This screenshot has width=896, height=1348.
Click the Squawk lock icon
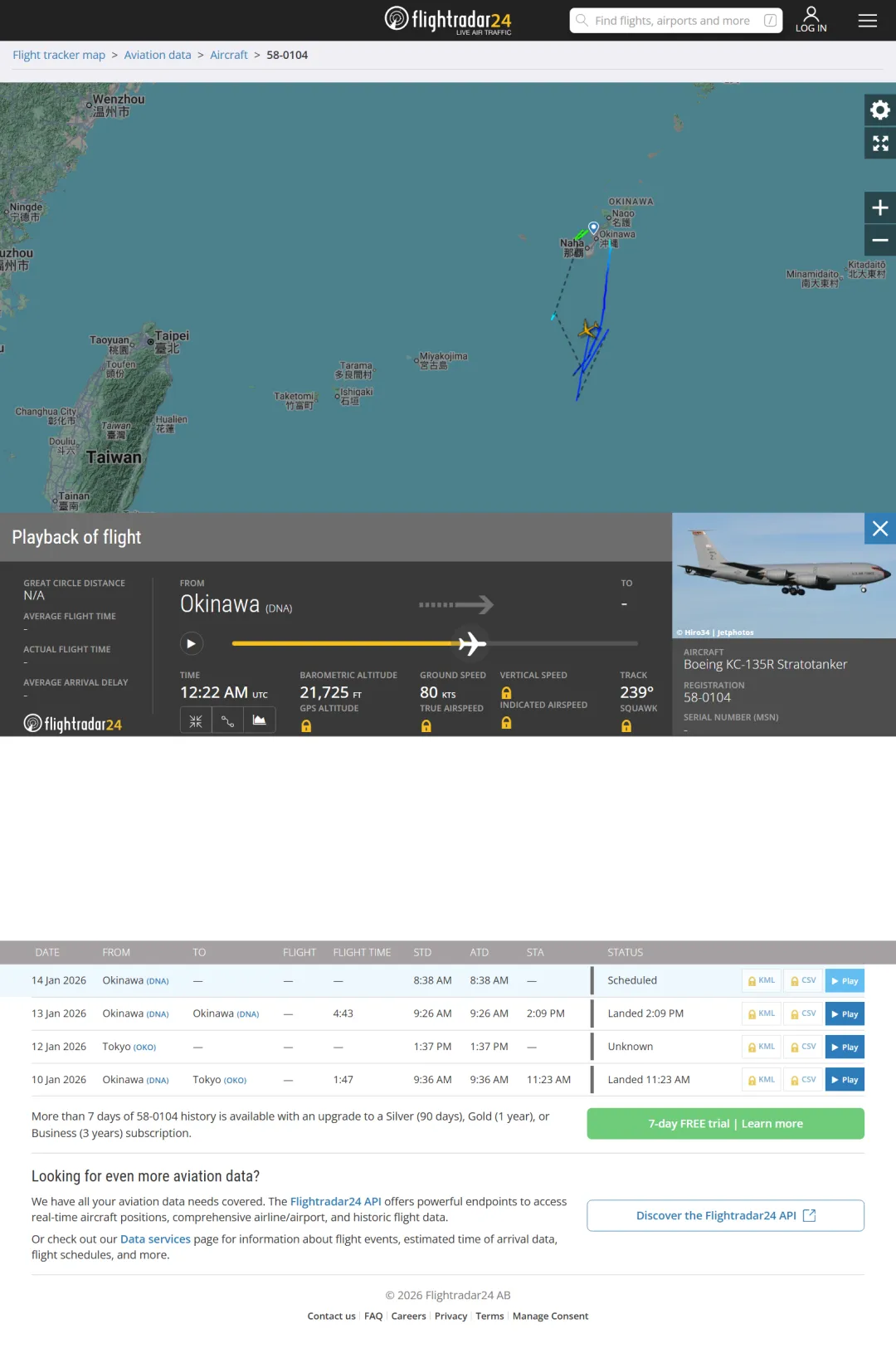626,726
